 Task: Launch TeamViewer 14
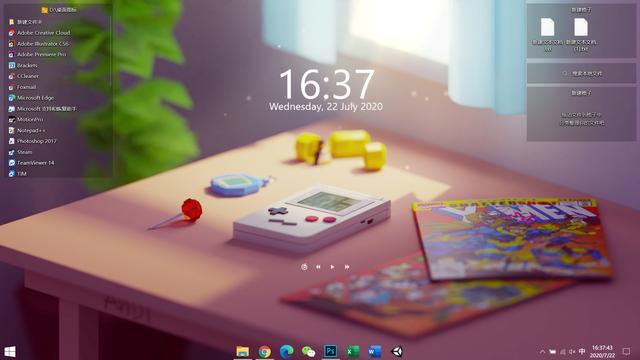(31, 163)
